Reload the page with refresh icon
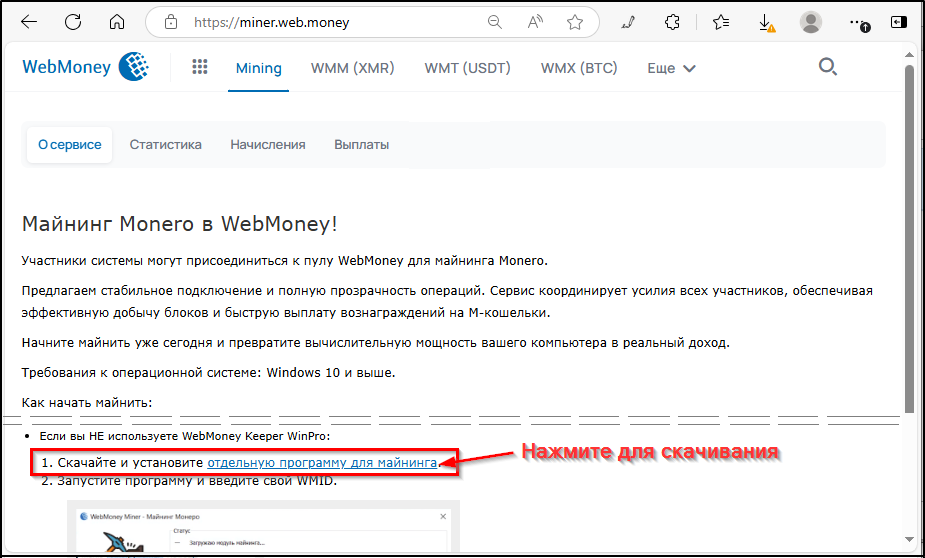The image size is (925, 558). (73, 22)
